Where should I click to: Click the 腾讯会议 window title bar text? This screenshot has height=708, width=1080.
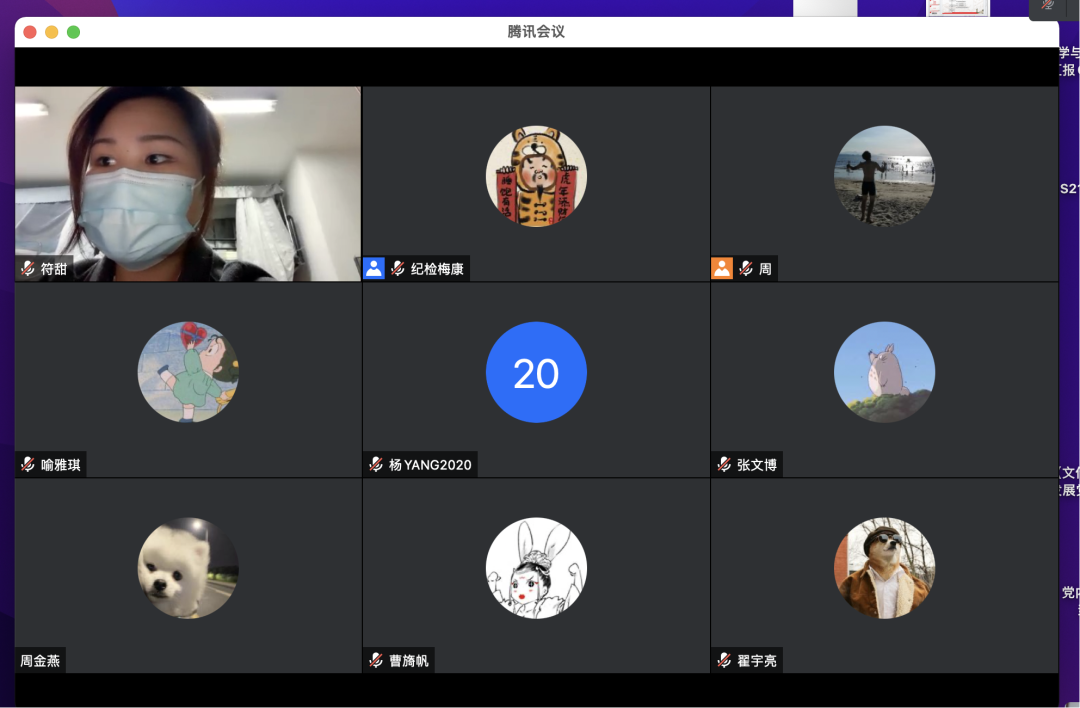[536, 32]
